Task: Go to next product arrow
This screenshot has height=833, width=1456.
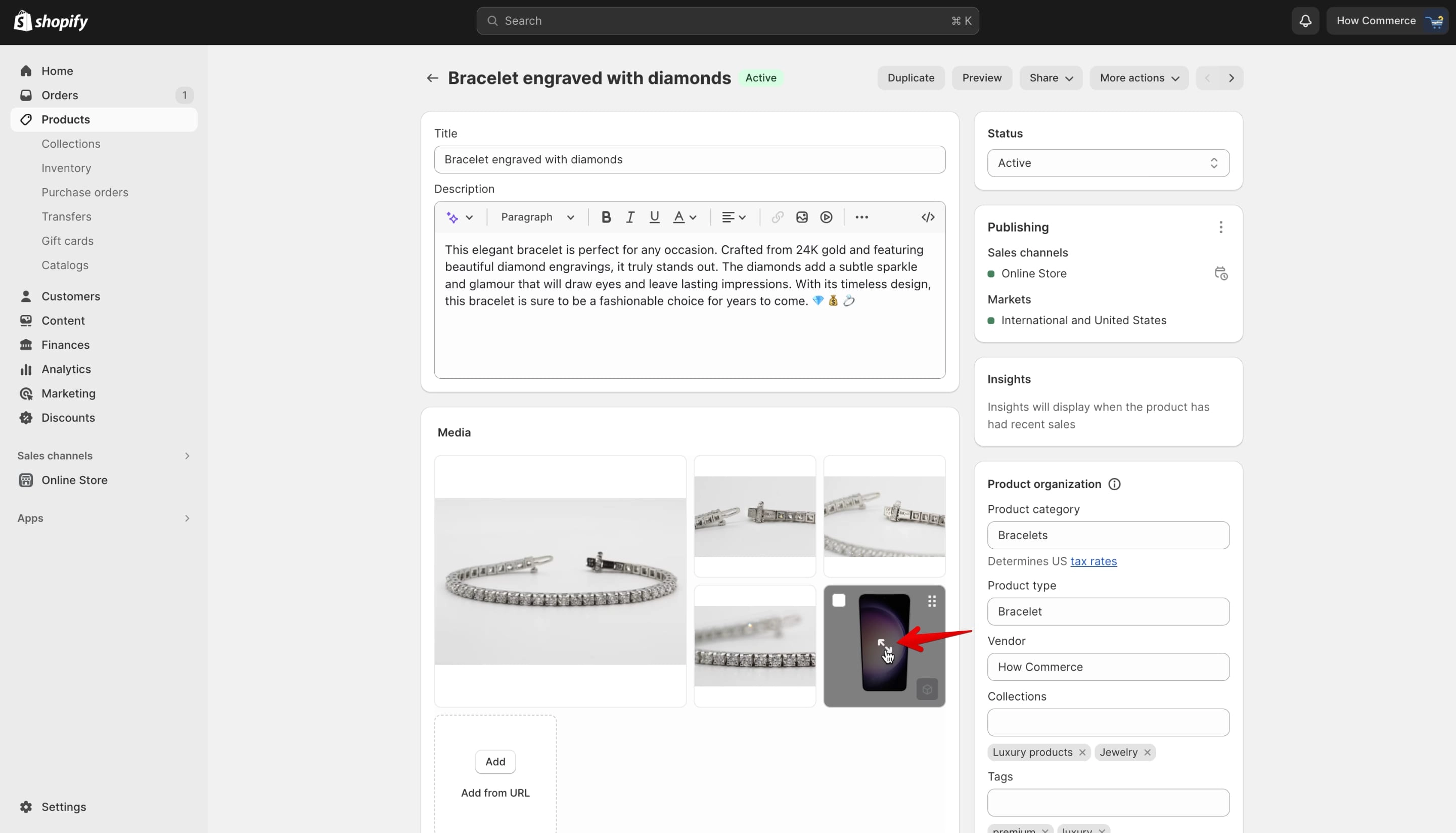Action: tap(1231, 78)
